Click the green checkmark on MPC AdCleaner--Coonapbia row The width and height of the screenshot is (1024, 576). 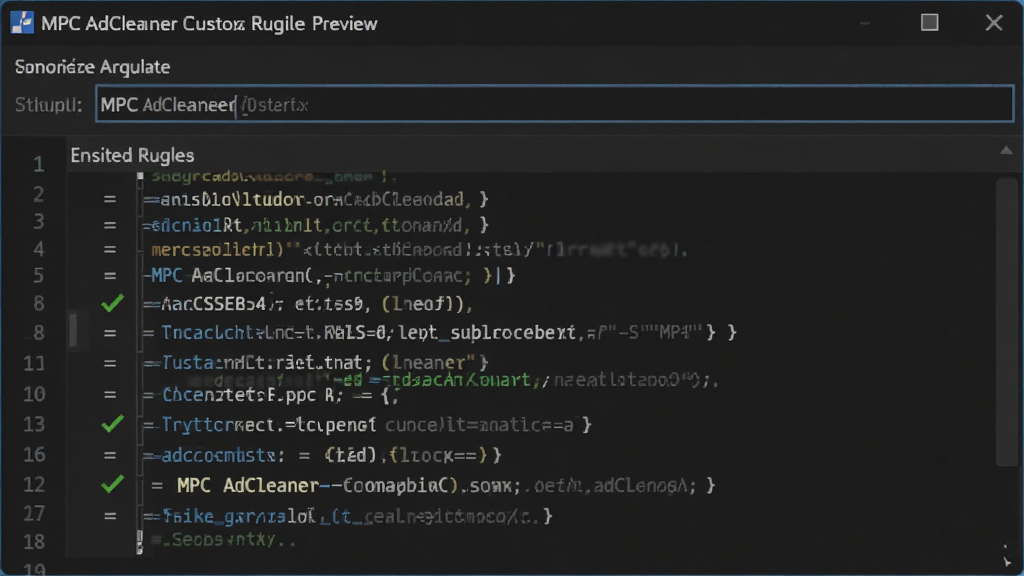112,484
